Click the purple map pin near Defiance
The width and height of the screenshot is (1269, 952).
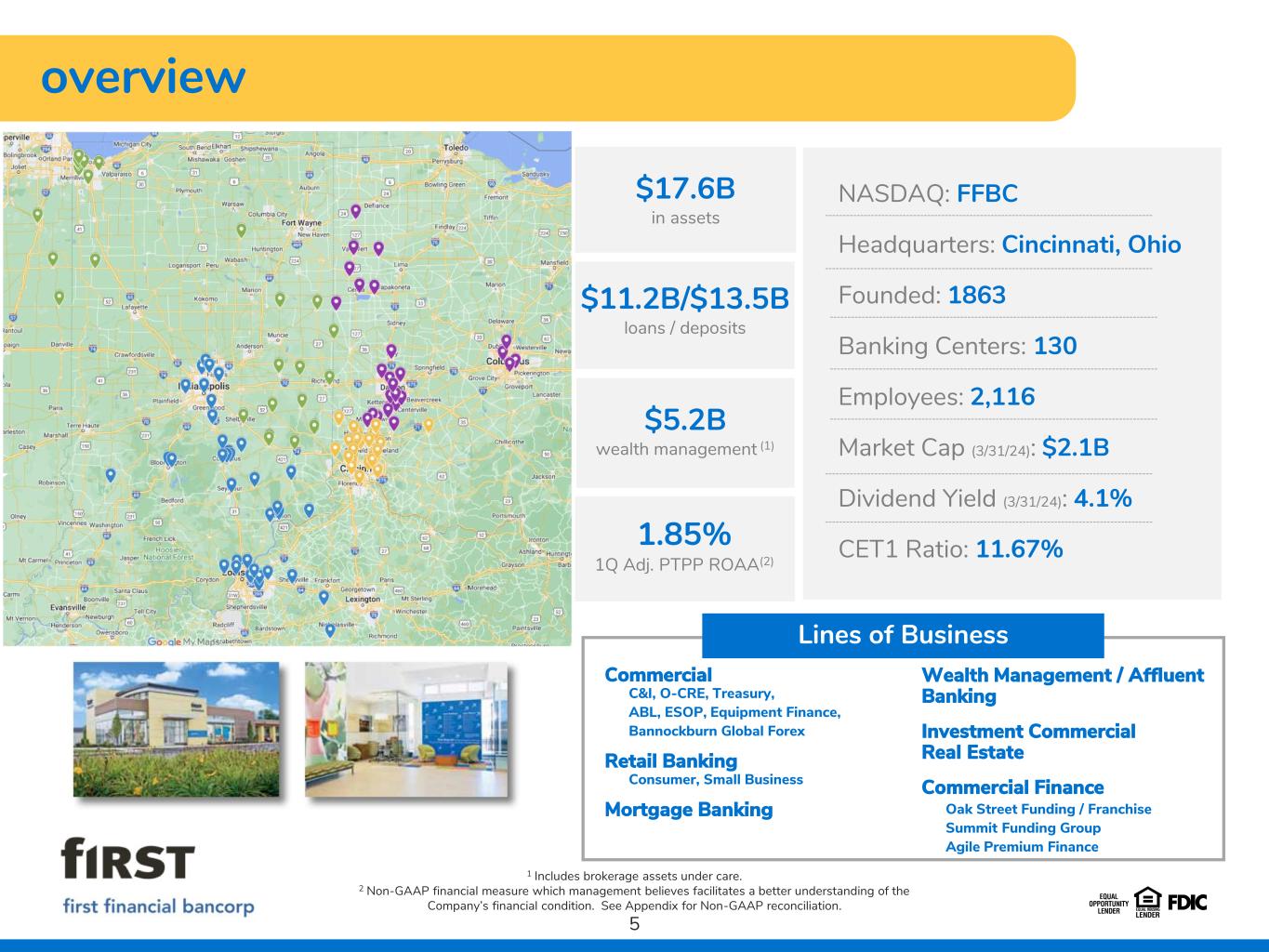coord(355,211)
